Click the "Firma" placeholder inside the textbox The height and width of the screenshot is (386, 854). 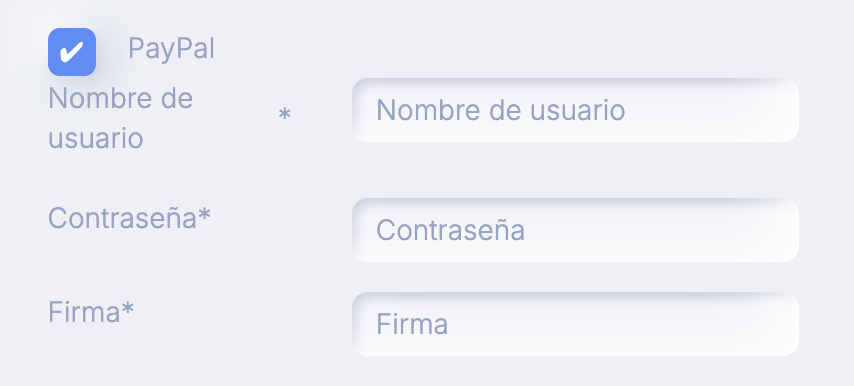(412, 324)
